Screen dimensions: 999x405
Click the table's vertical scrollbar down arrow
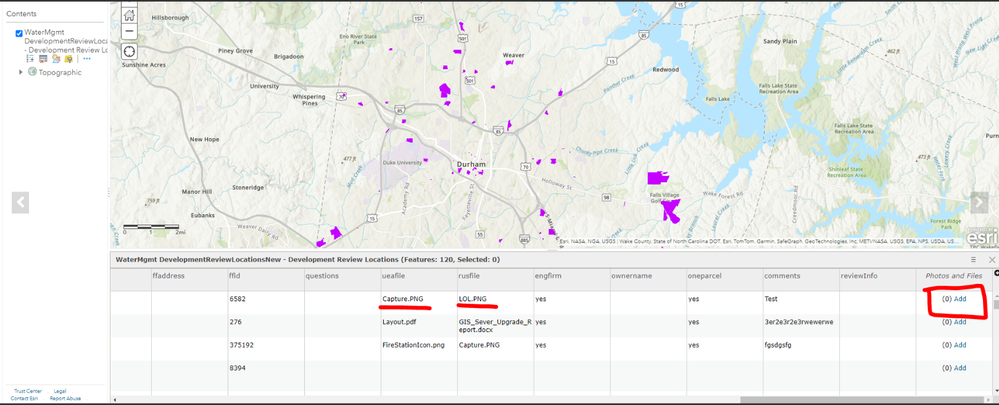pyautogui.click(x=996, y=390)
